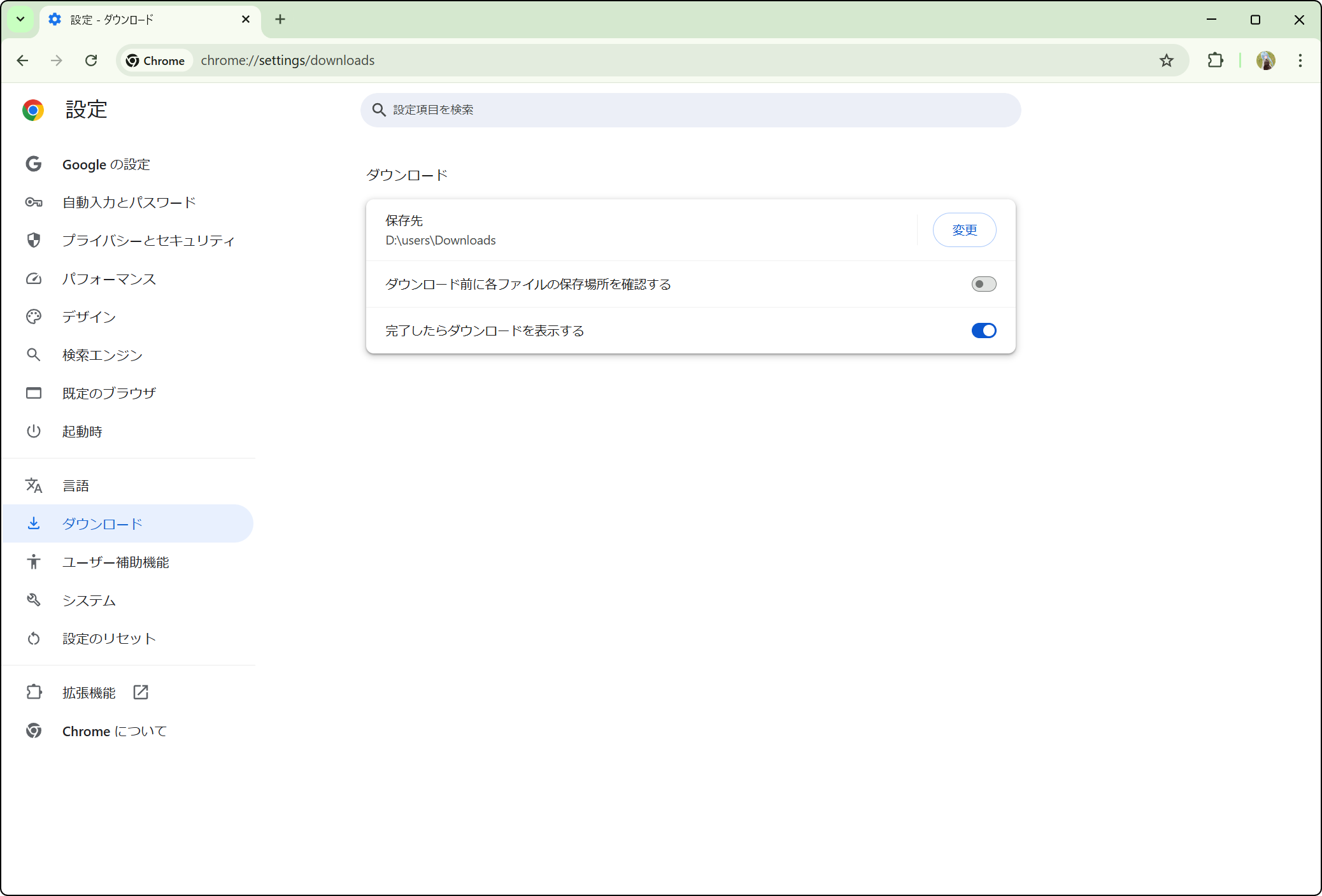Viewport: 1322px width, 896px height.
Task: Click the 変更 button to change save location
Action: click(x=964, y=230)
